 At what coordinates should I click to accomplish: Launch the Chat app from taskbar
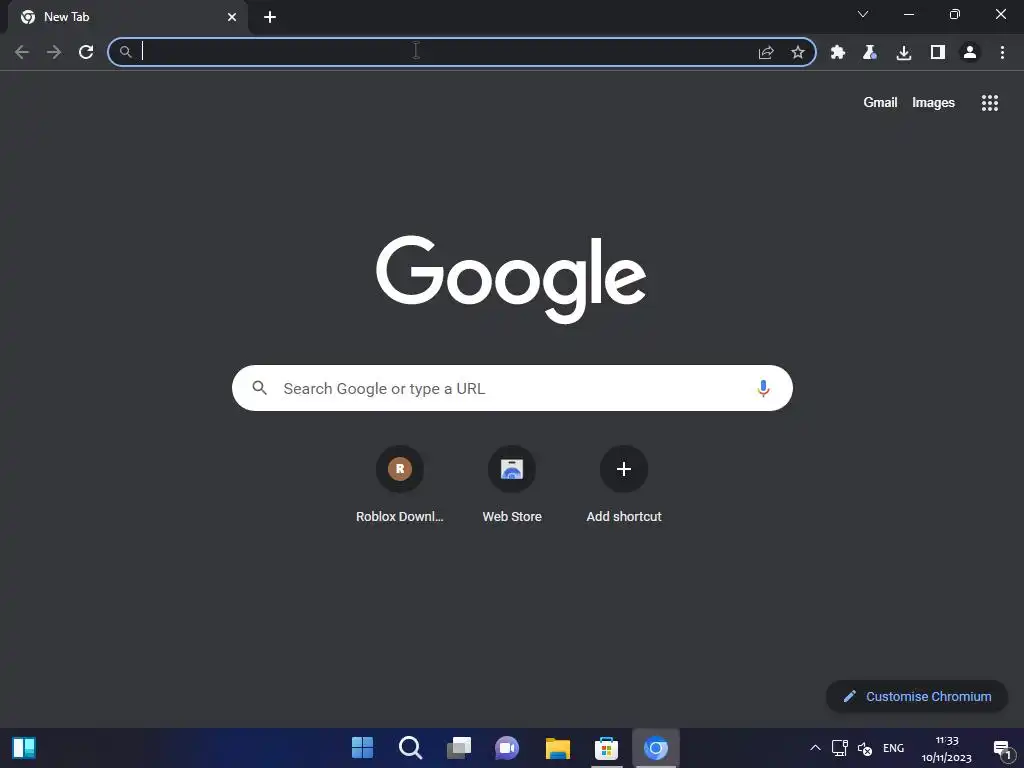tap(507, 748)
